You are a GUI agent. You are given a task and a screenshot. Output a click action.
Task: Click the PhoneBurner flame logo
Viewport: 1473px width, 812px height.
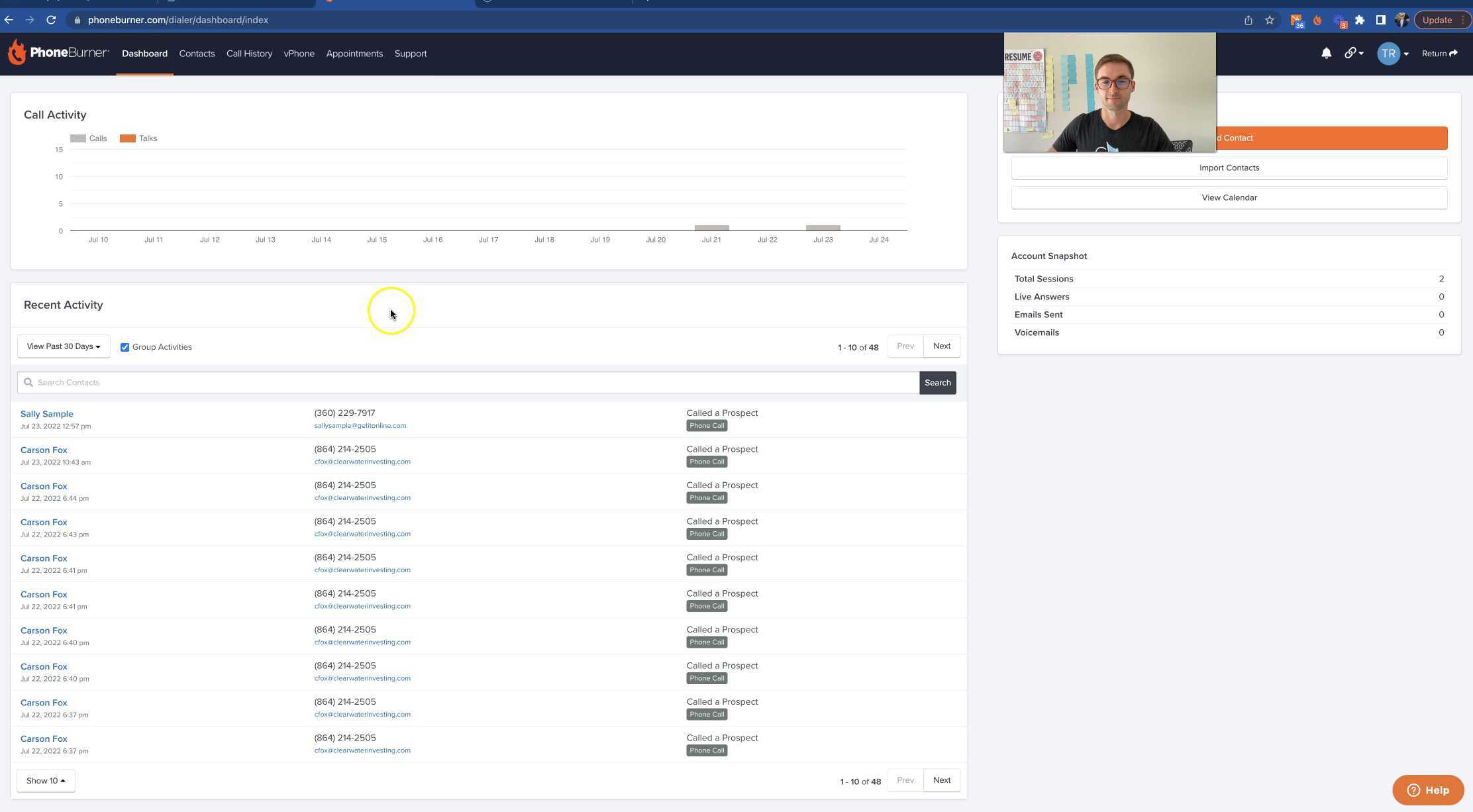coord(17,52)
